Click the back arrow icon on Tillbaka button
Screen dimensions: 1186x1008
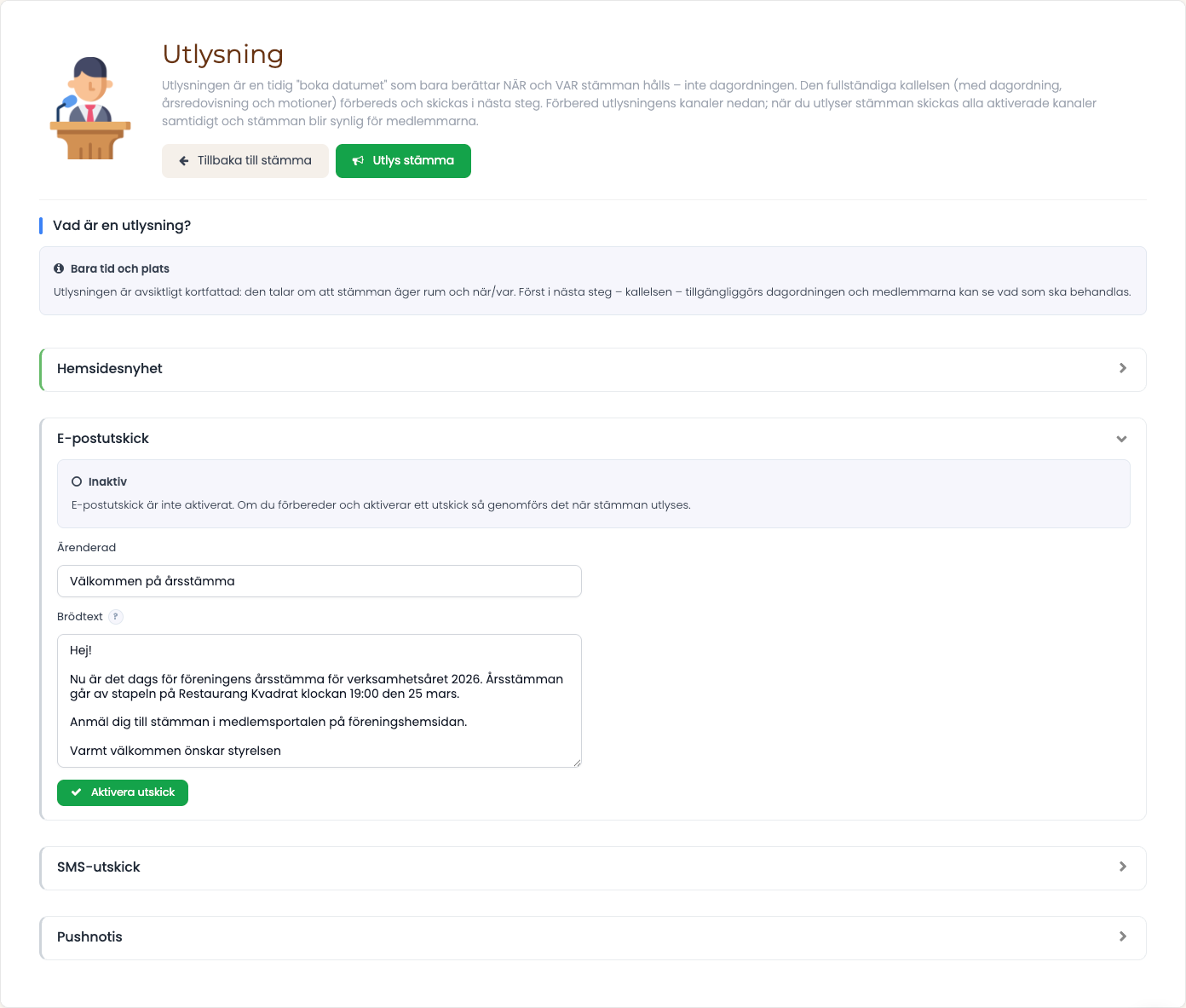click(184, 161)
